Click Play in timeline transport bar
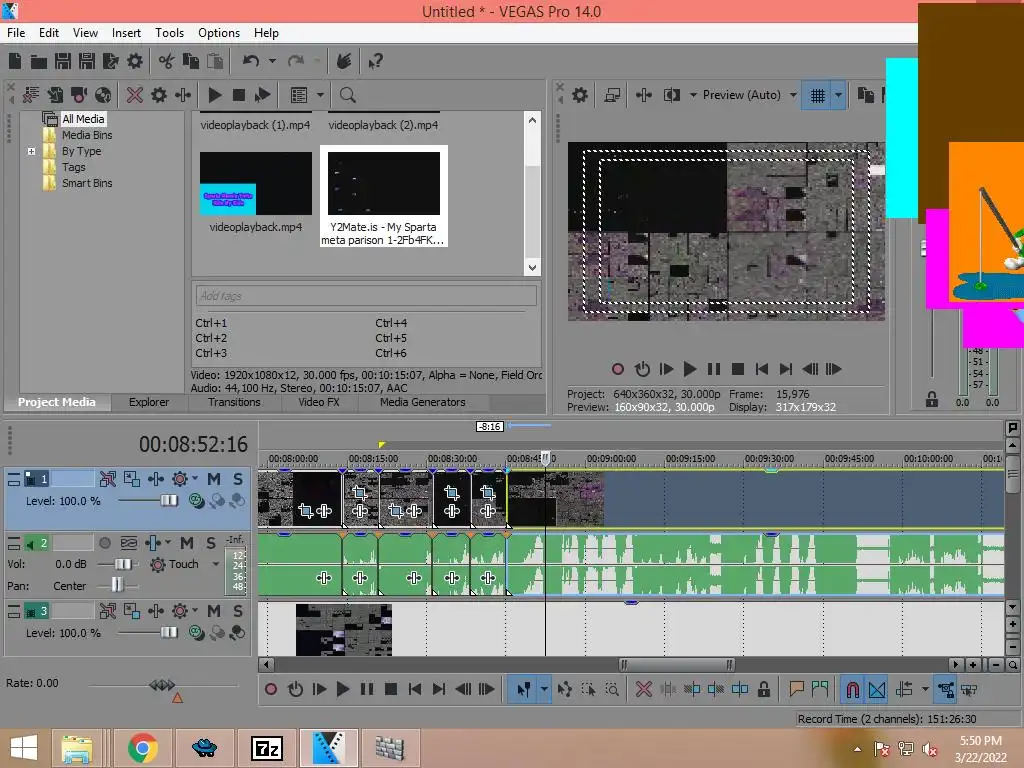 click(x=342, y=690)
